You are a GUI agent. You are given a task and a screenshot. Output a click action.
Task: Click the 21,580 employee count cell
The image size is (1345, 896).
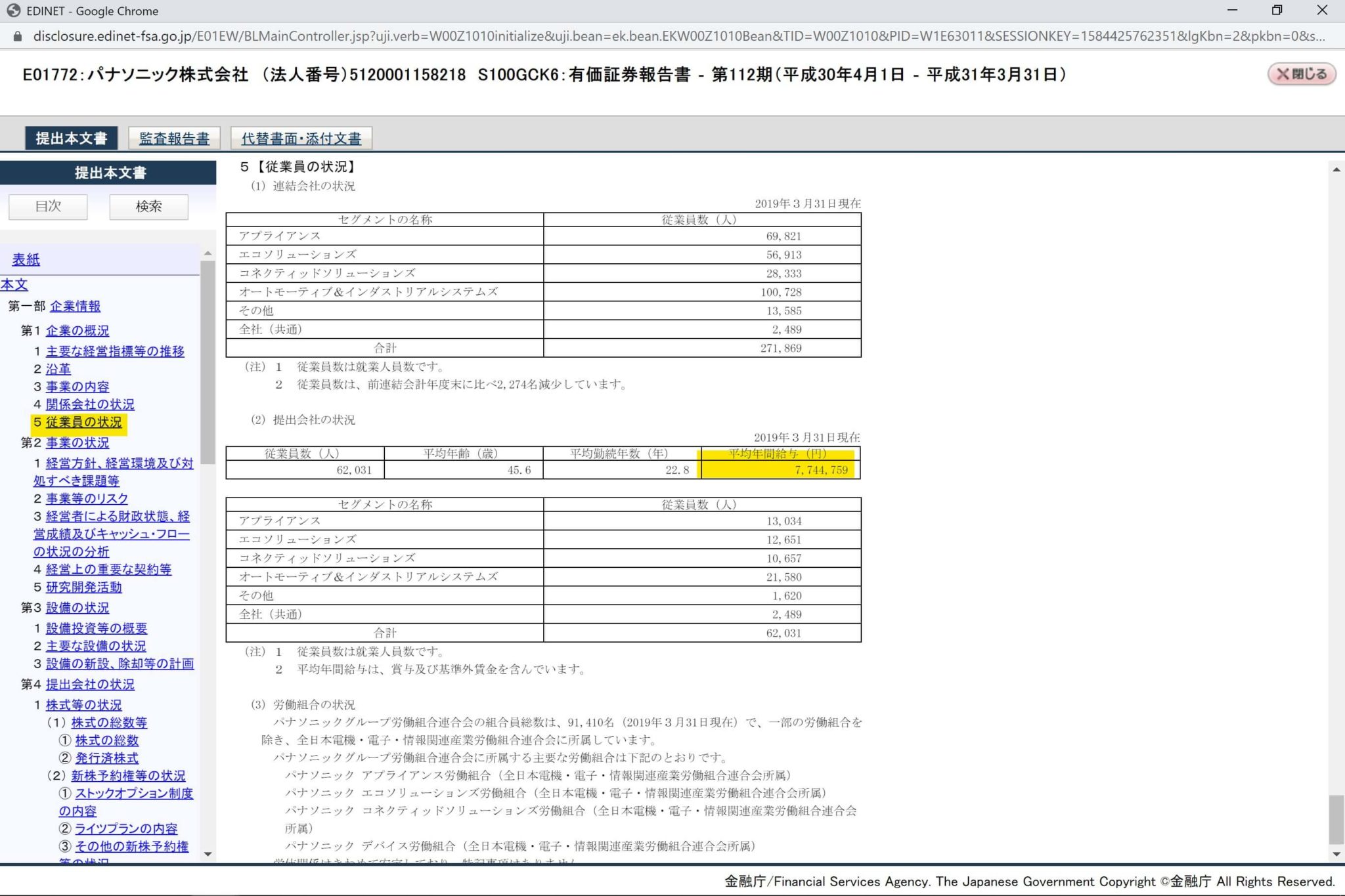pos(702,577)
